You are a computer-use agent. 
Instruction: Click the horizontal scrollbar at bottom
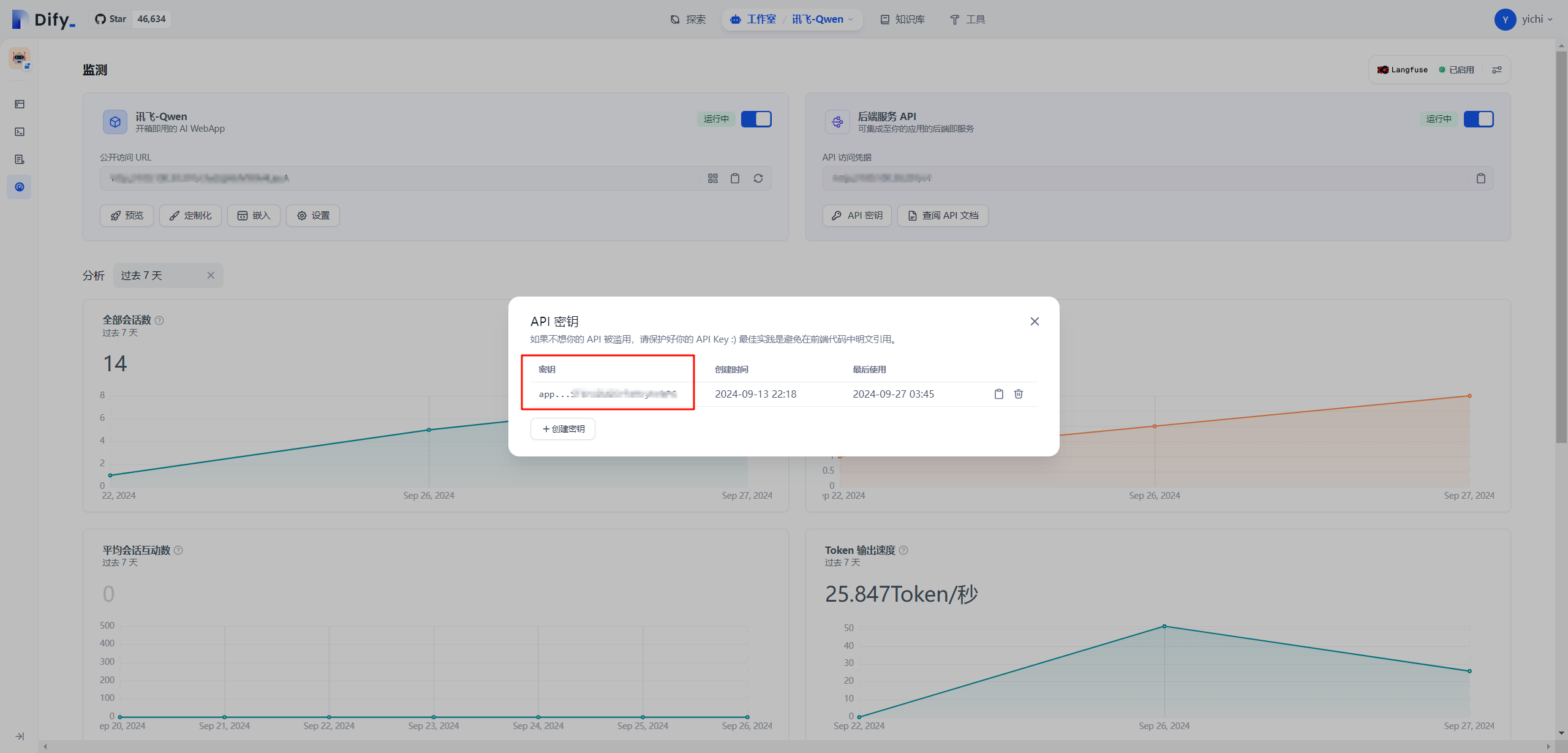796,746
